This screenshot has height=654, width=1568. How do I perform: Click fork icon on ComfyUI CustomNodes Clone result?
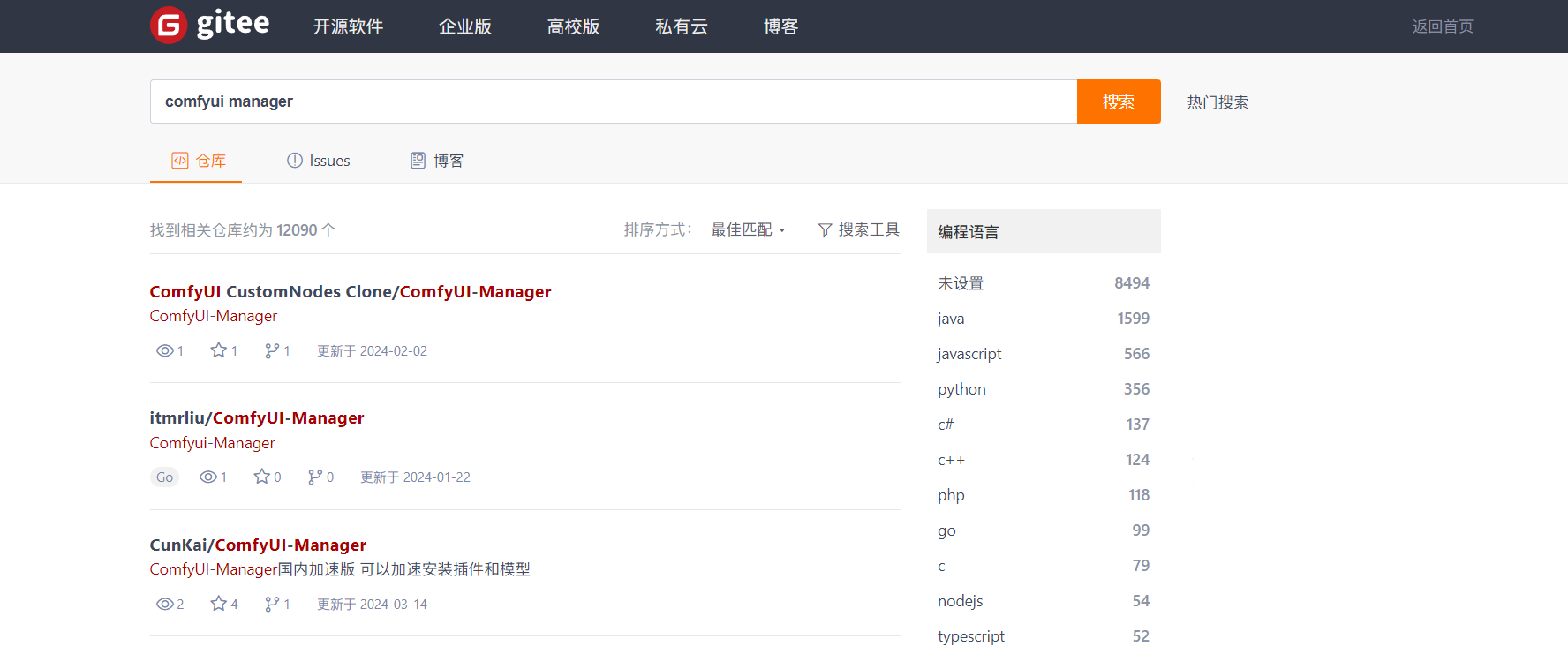pos(272,350)
